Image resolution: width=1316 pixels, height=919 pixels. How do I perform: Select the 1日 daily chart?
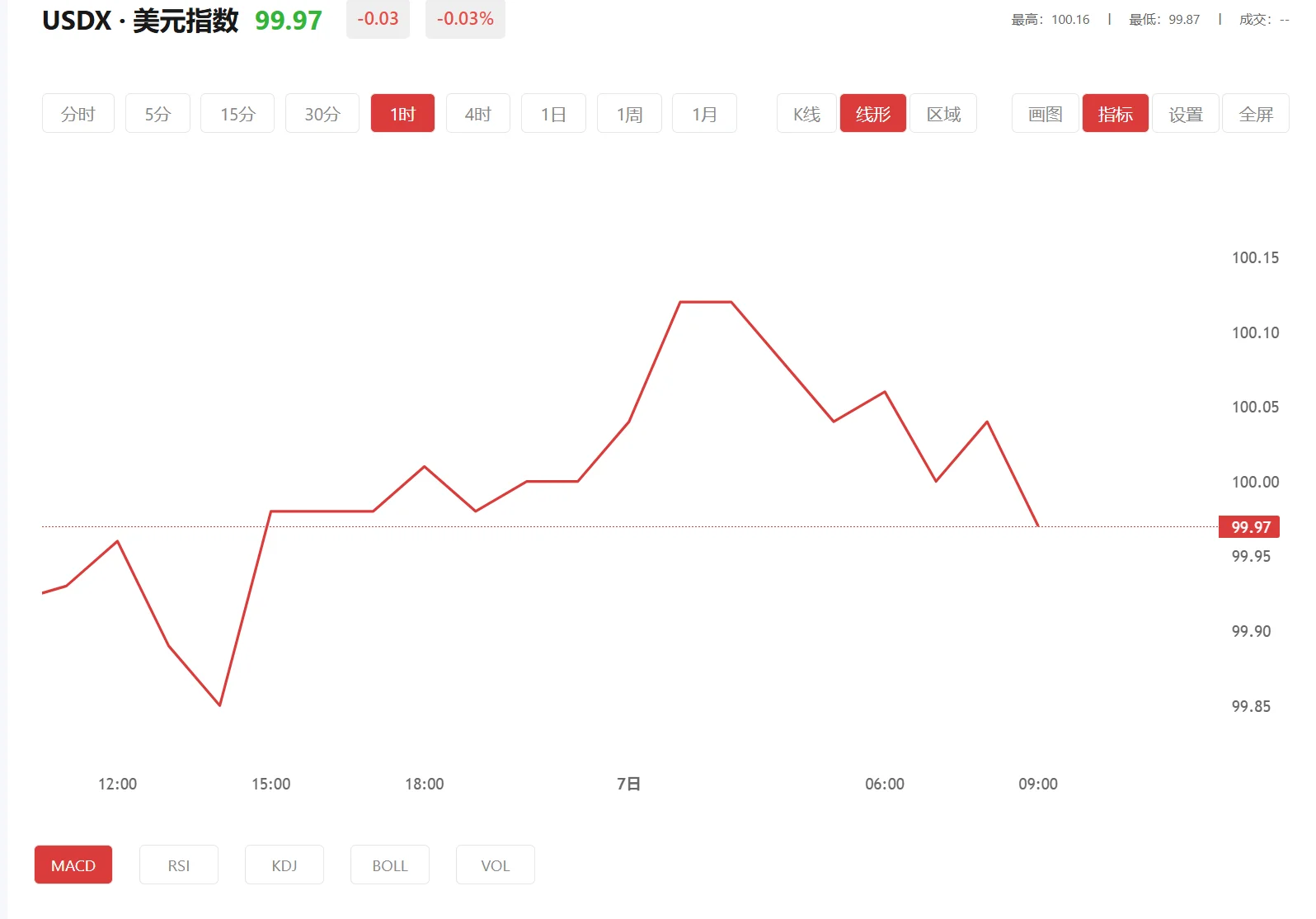pyautogui.click(x=553, y=114)
